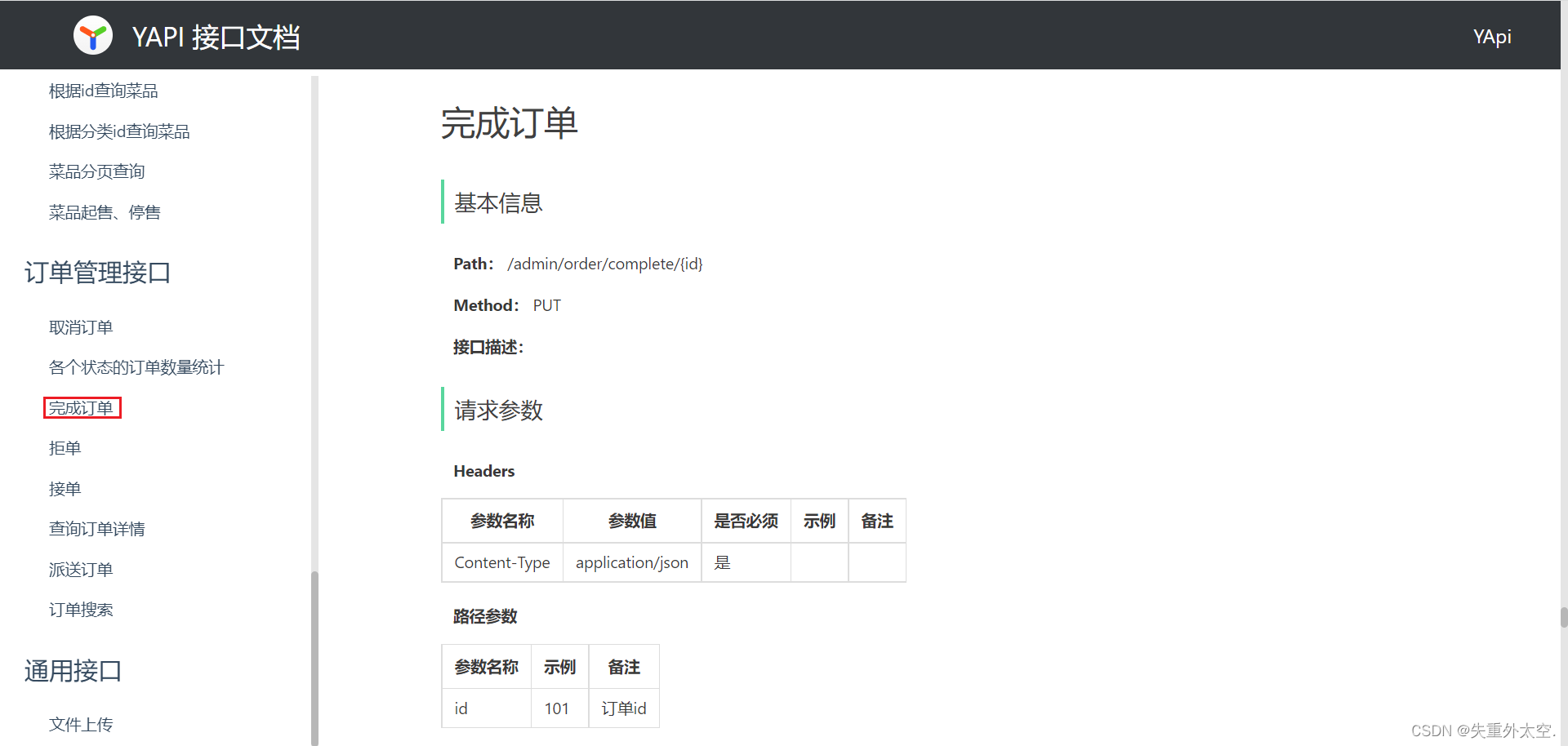Click the 订单id remark cell

[624, 708]
